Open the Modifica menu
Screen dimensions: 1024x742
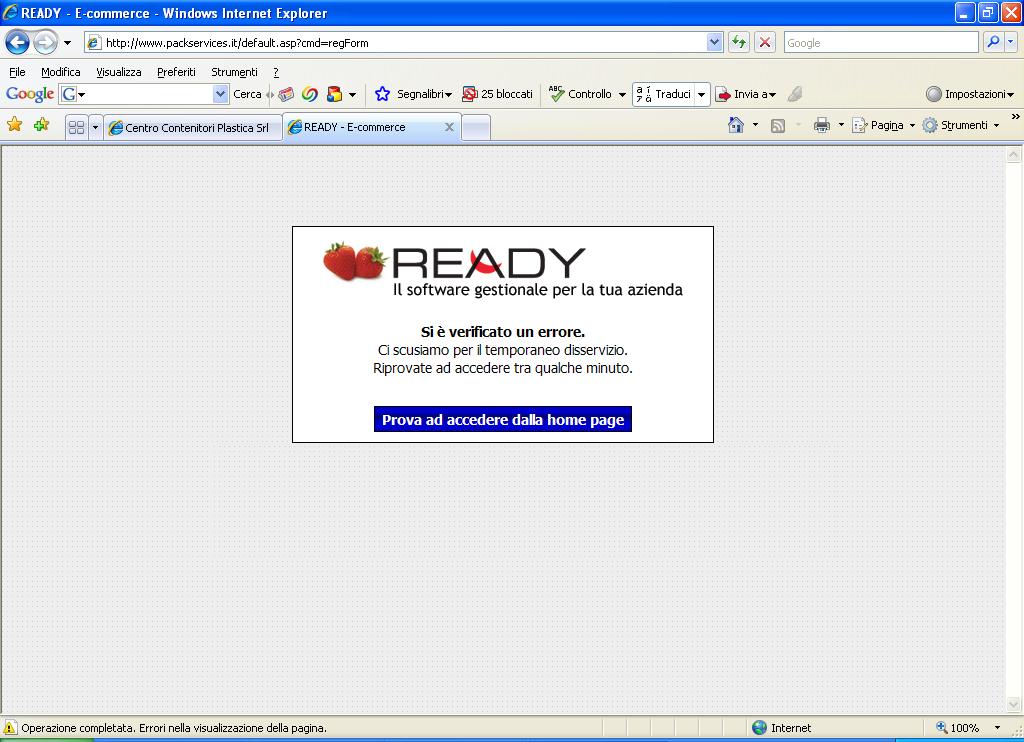pos(61,72)
